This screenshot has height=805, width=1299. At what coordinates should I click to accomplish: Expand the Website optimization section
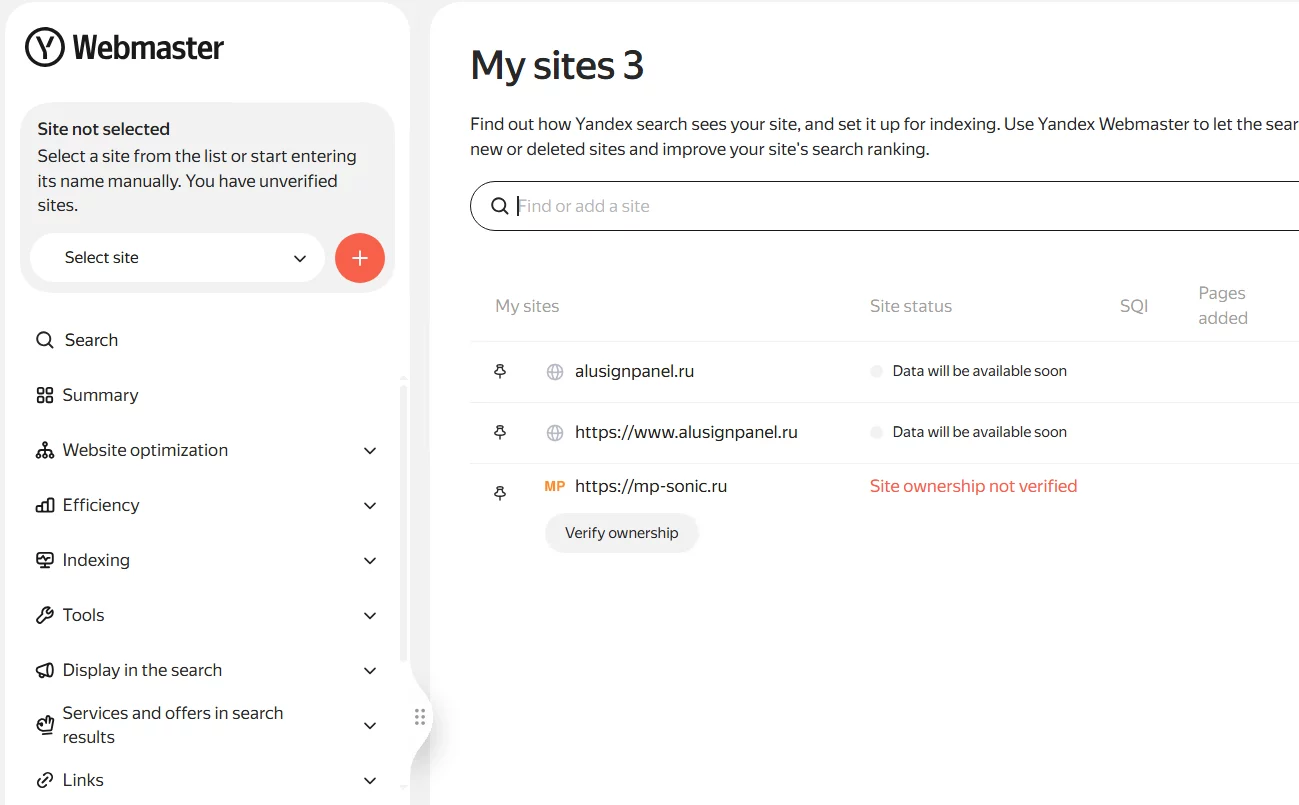[x=370, y=451]
